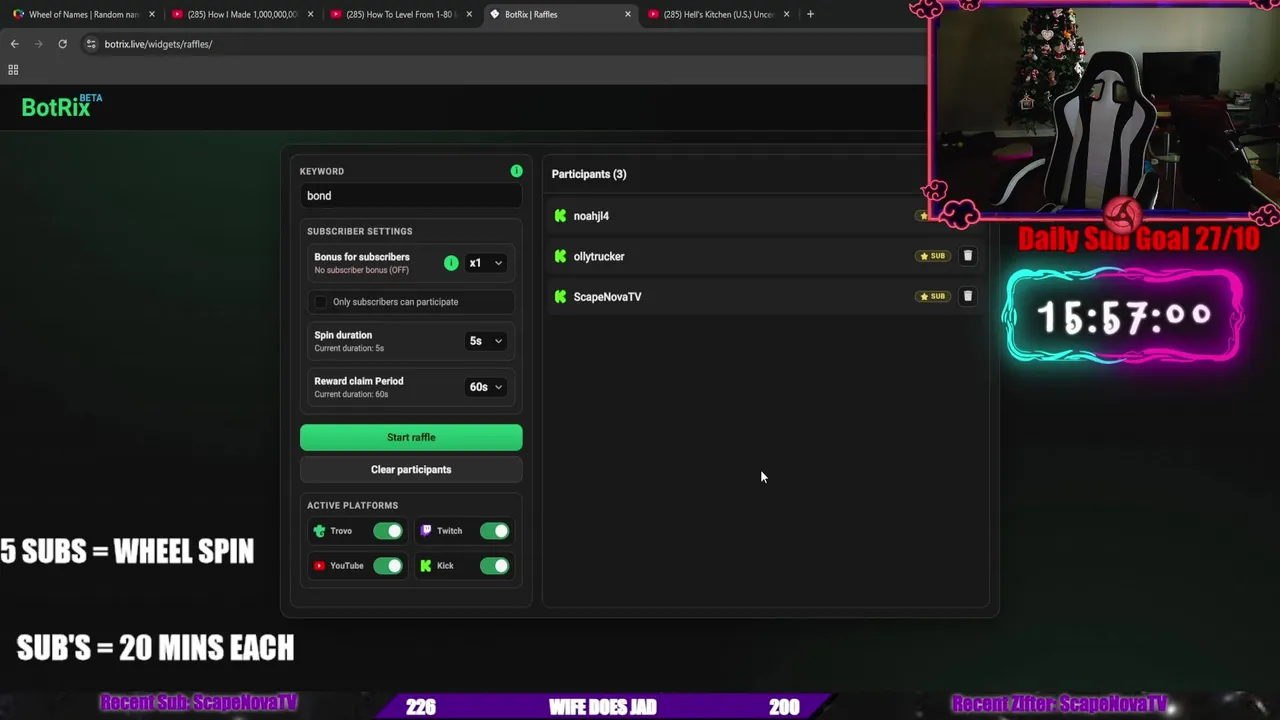Toggle the Twitch platform switch
The image size is (1280, 720).
pyautogui.click(x=494, y=531)
